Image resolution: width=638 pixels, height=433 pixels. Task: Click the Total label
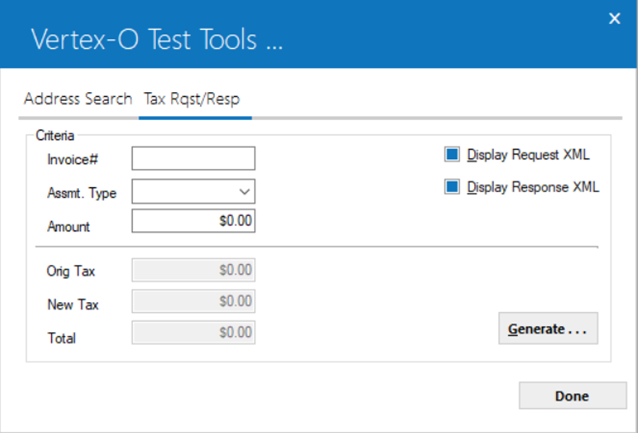(x=61, y=338)
